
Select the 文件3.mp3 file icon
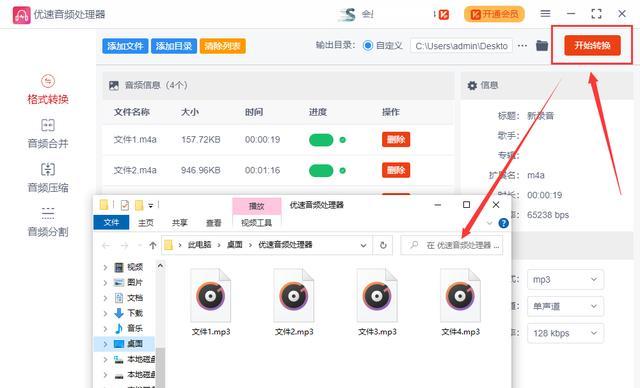pyautogui.click(x=377, y=295)
